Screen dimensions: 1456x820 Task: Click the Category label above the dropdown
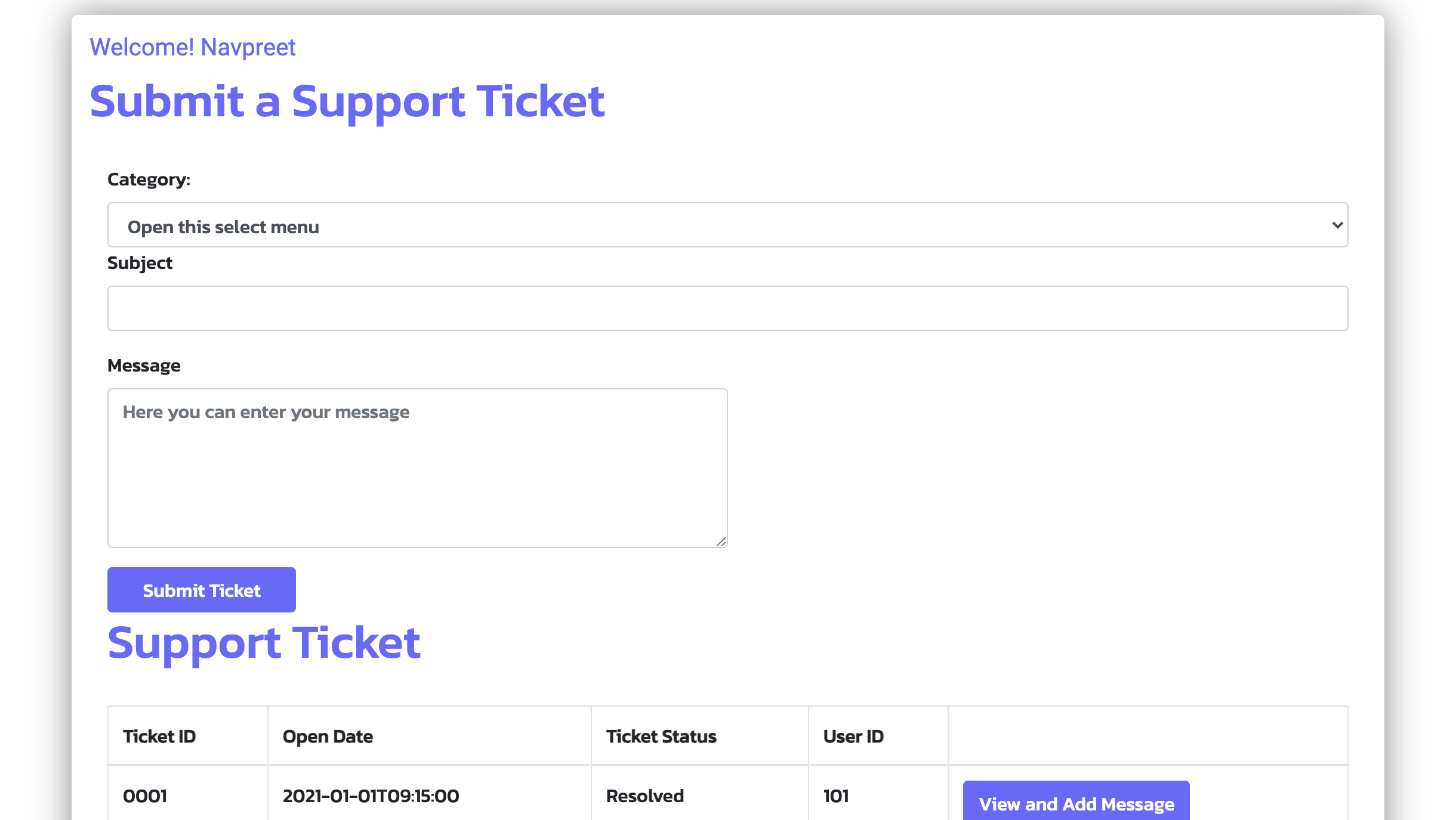pos(149,179)
